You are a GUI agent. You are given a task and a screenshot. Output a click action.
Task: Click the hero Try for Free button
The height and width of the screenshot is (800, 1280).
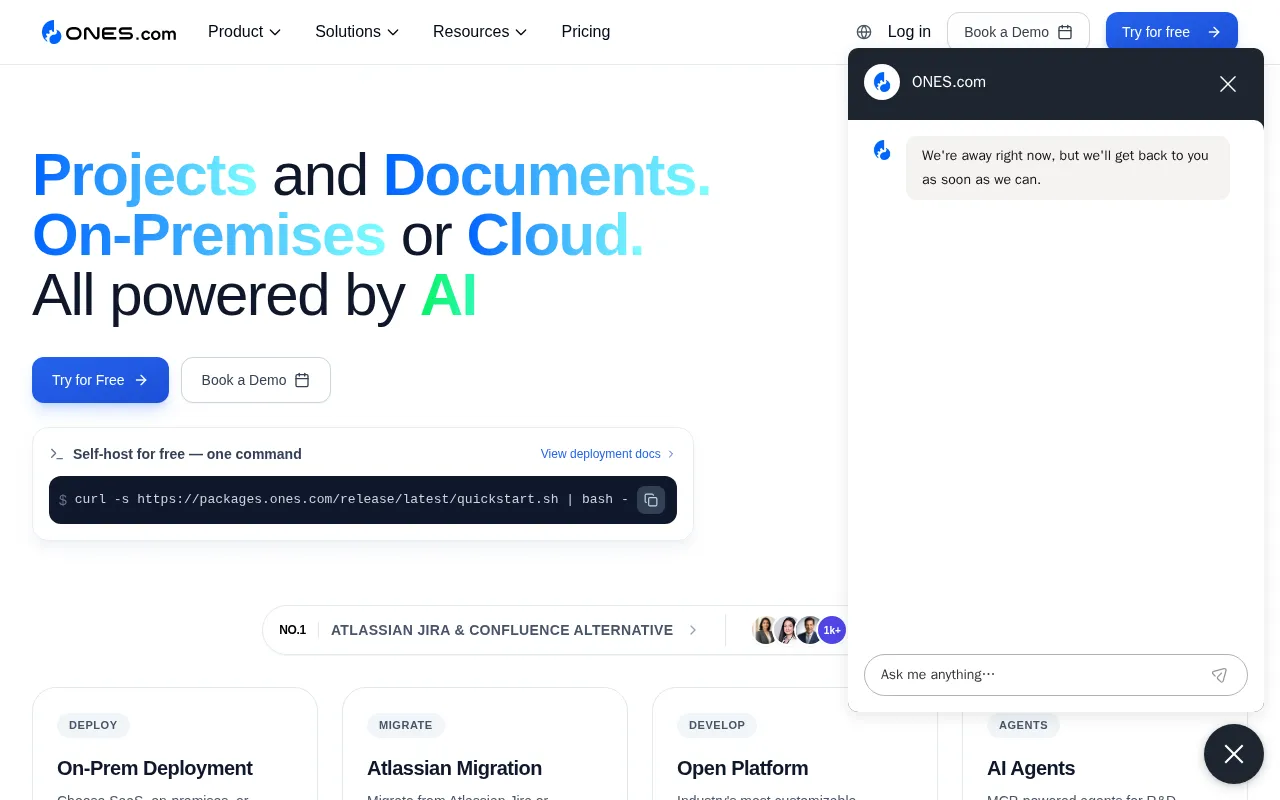pyautogui.click(x=100, y=380)
